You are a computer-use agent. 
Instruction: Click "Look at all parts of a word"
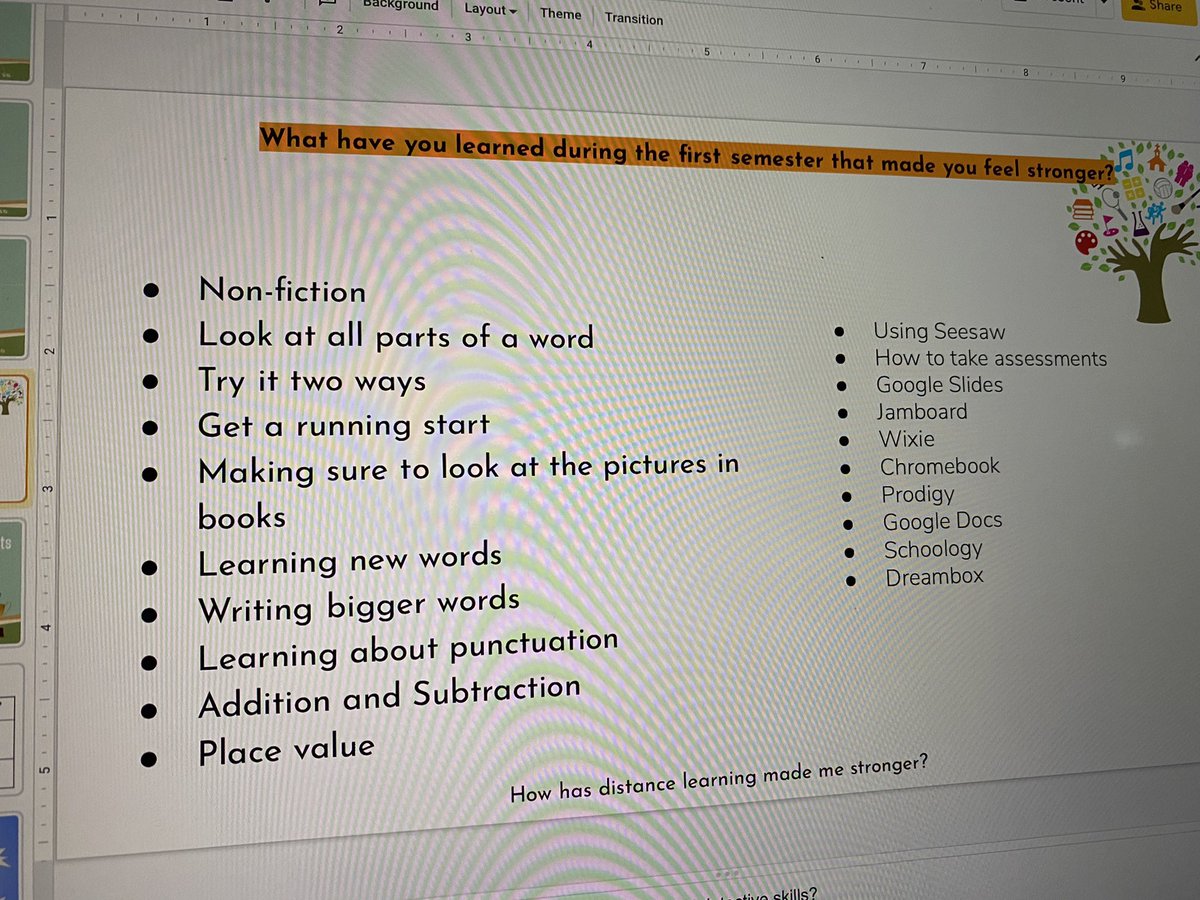(396, 336)
